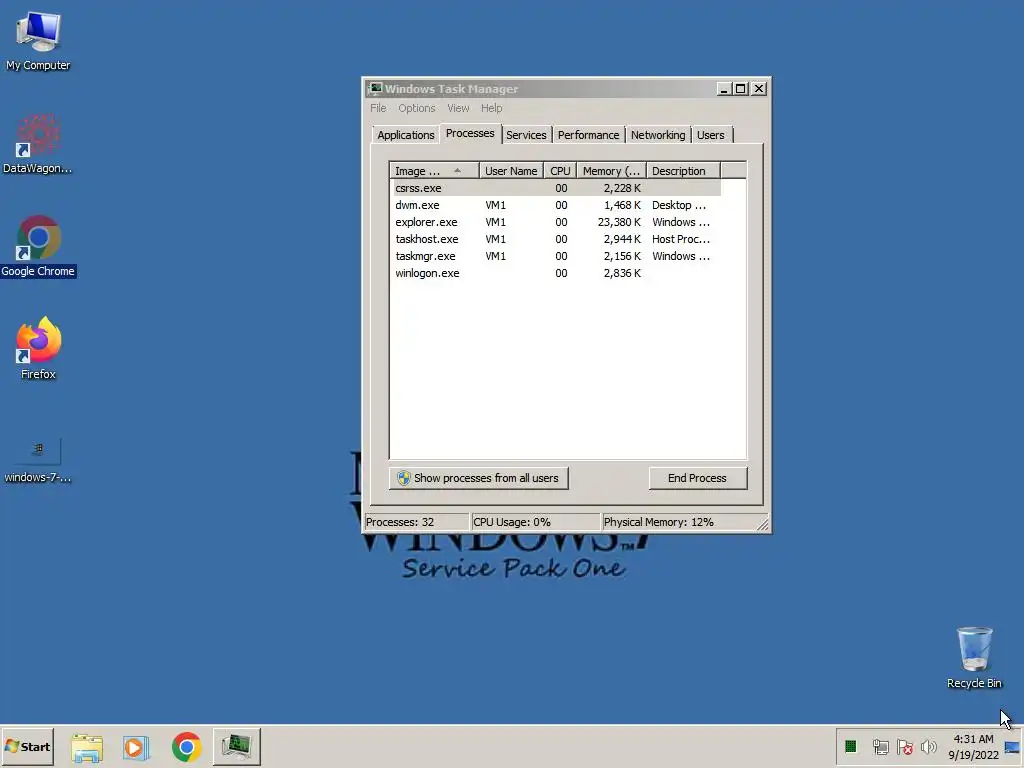Sort by CPU column header

(x=560, y=171)
